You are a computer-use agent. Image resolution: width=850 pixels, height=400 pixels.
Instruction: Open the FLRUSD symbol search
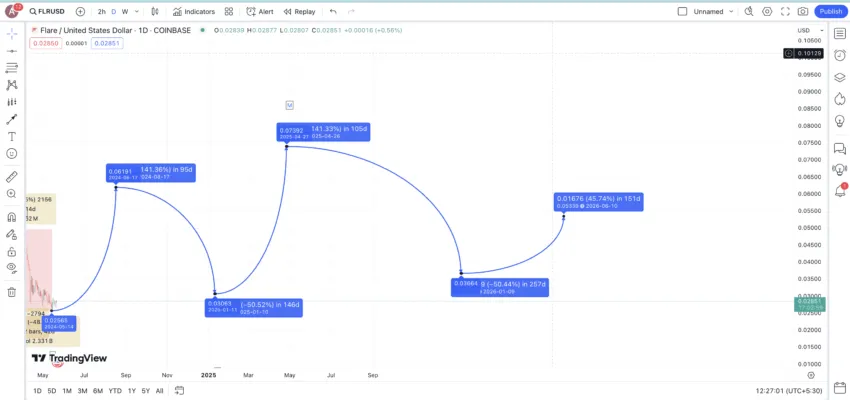tap(49, 11)
